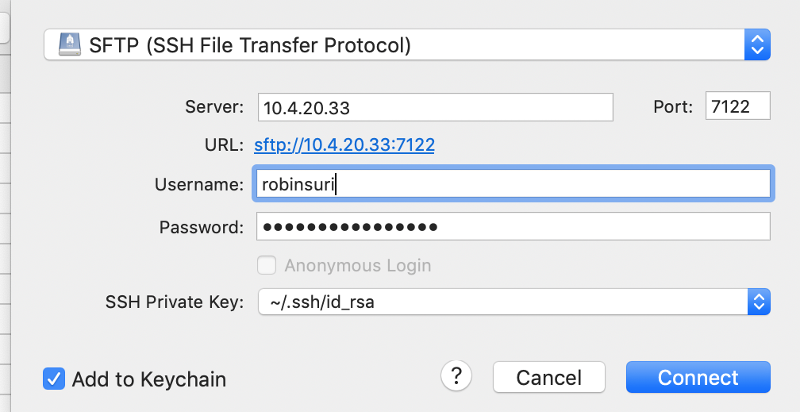The image size is (800, 412).
Task: Click the Anonymous Login label text
Action: click(358, 266)
